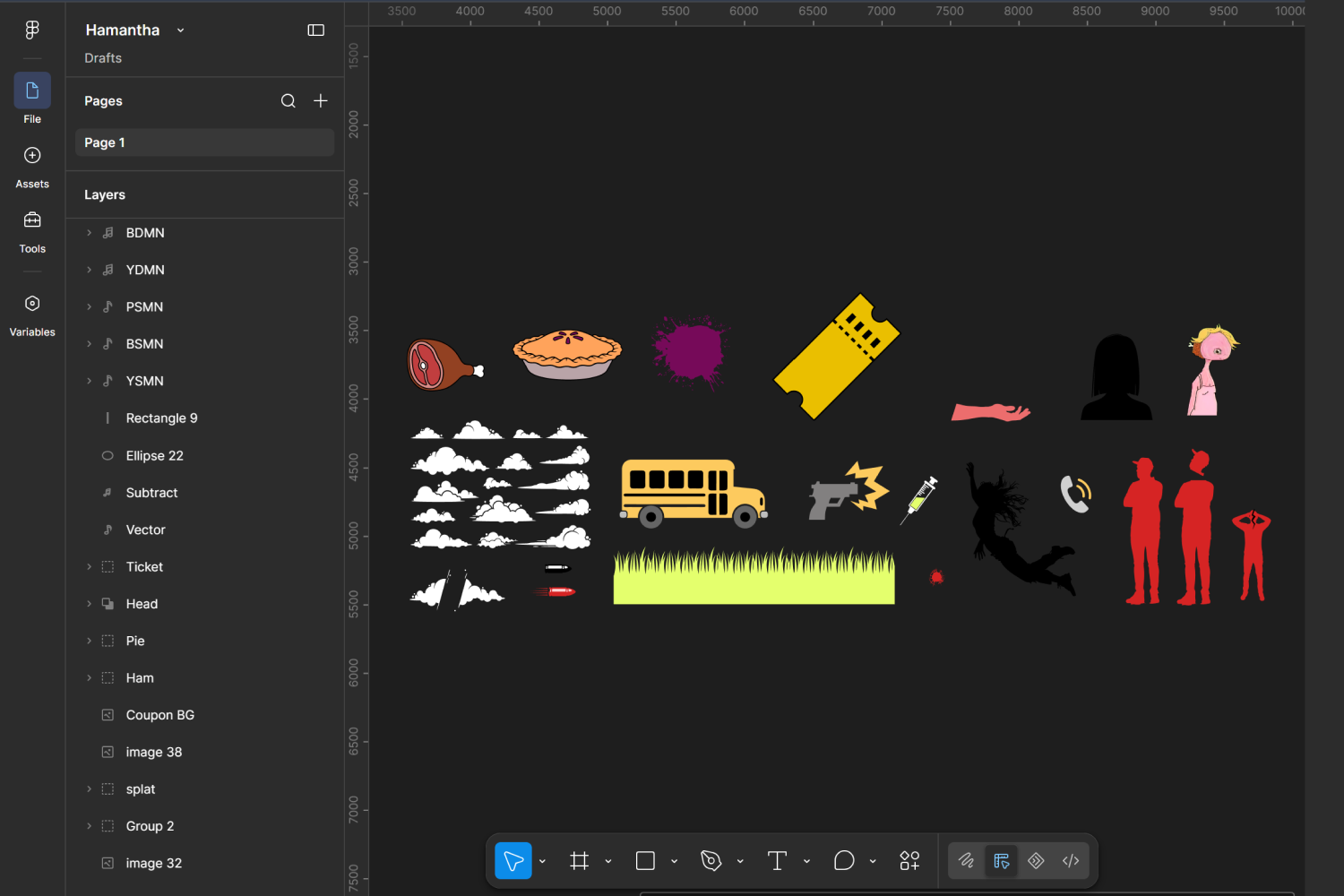The height and width of the screenshot is (896, 1344).
Task: Select the ham illustration on the canvas
Action: [x=445, y=364]
